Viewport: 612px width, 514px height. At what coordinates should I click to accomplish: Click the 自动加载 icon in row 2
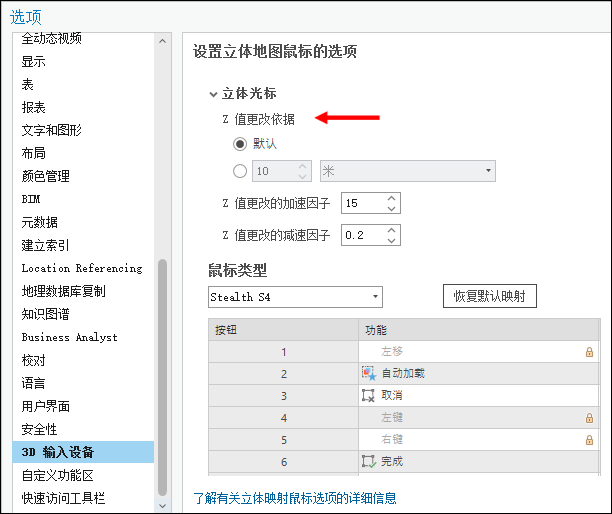(368, 373)
